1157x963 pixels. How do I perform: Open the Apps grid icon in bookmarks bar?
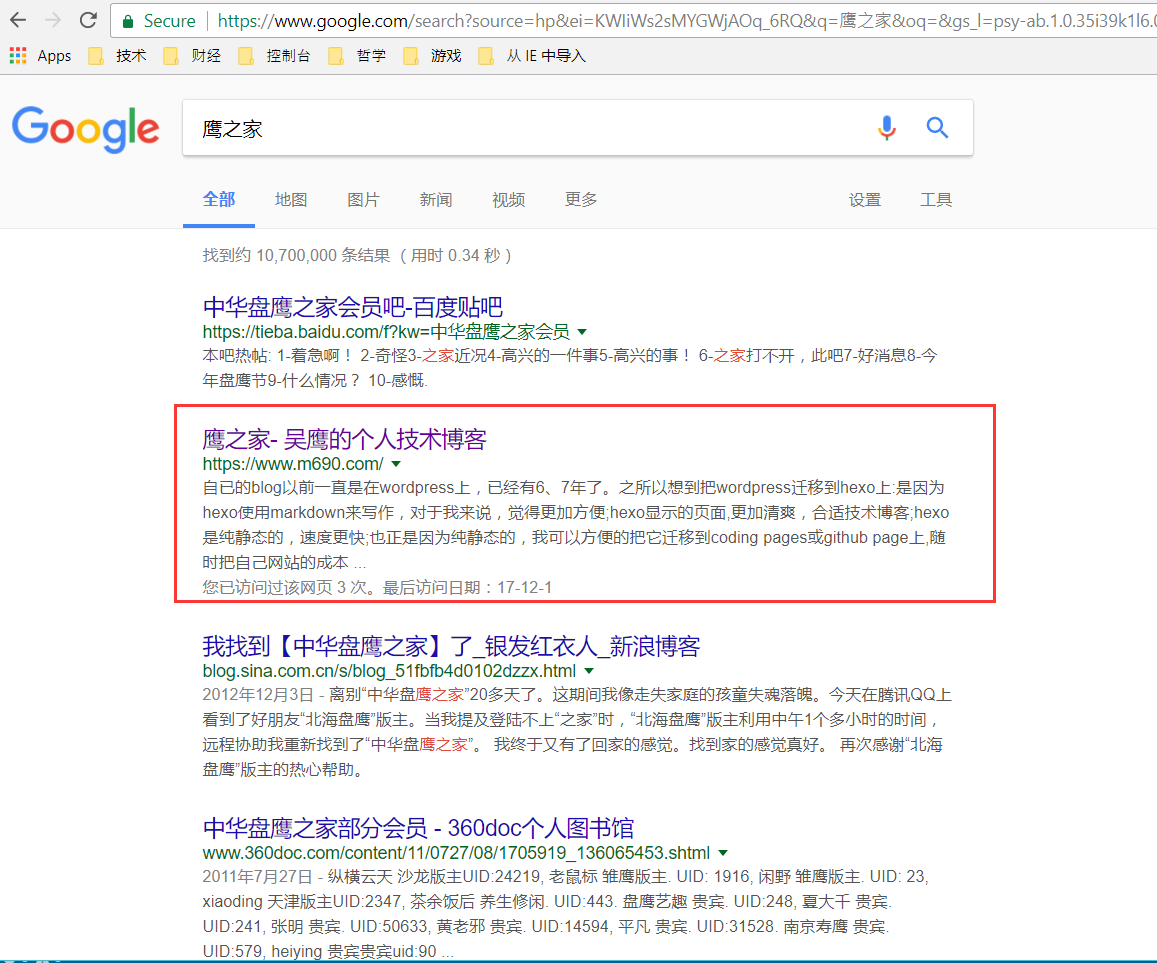(x=18, y=55)
